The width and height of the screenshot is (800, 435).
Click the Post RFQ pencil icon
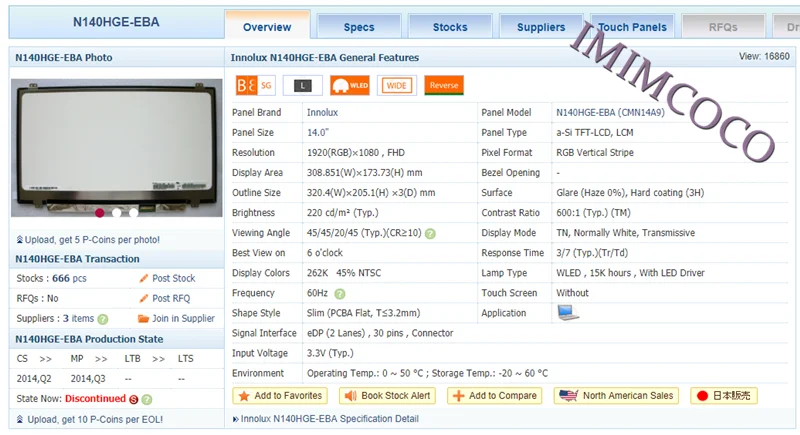144,298
